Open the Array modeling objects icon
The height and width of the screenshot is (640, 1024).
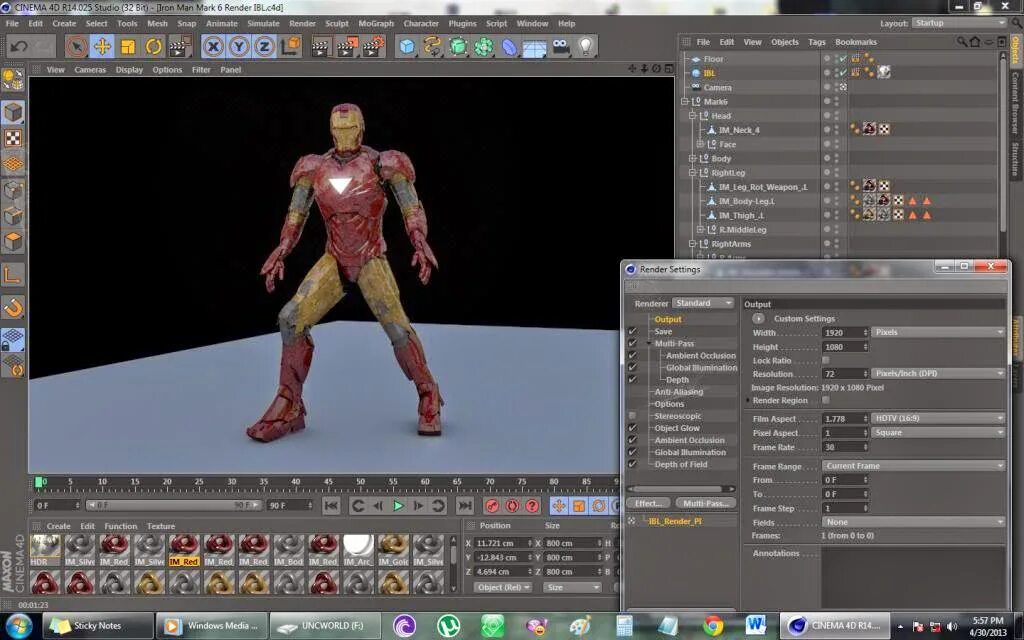point(483,46)
